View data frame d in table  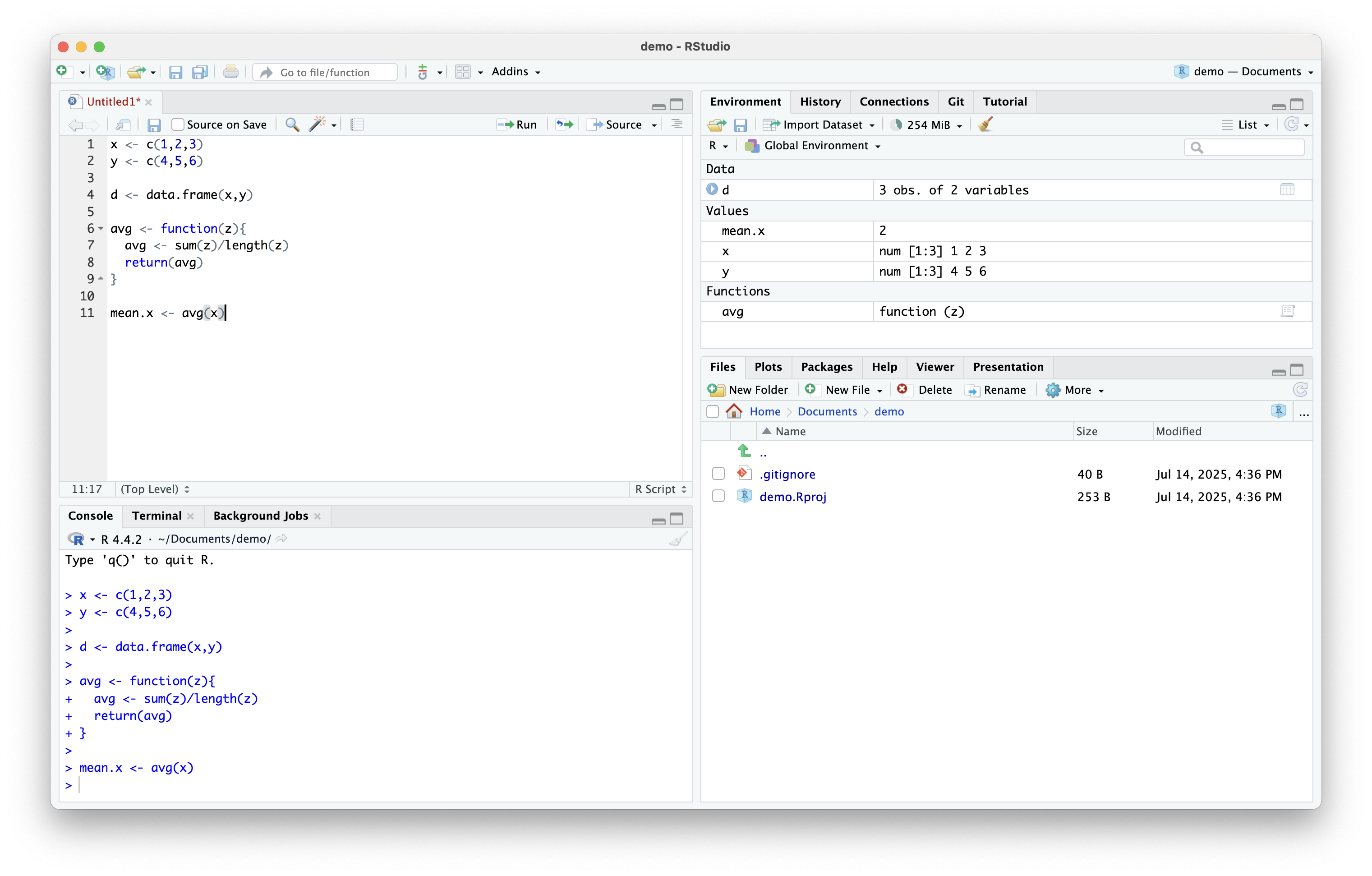[1287, 190]
